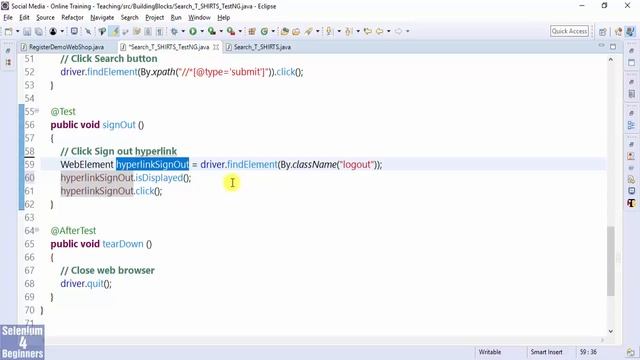Viewport: 640px width, 360px height.
Task: Open the New file dropdown arrow
Action: coord(17,31)
